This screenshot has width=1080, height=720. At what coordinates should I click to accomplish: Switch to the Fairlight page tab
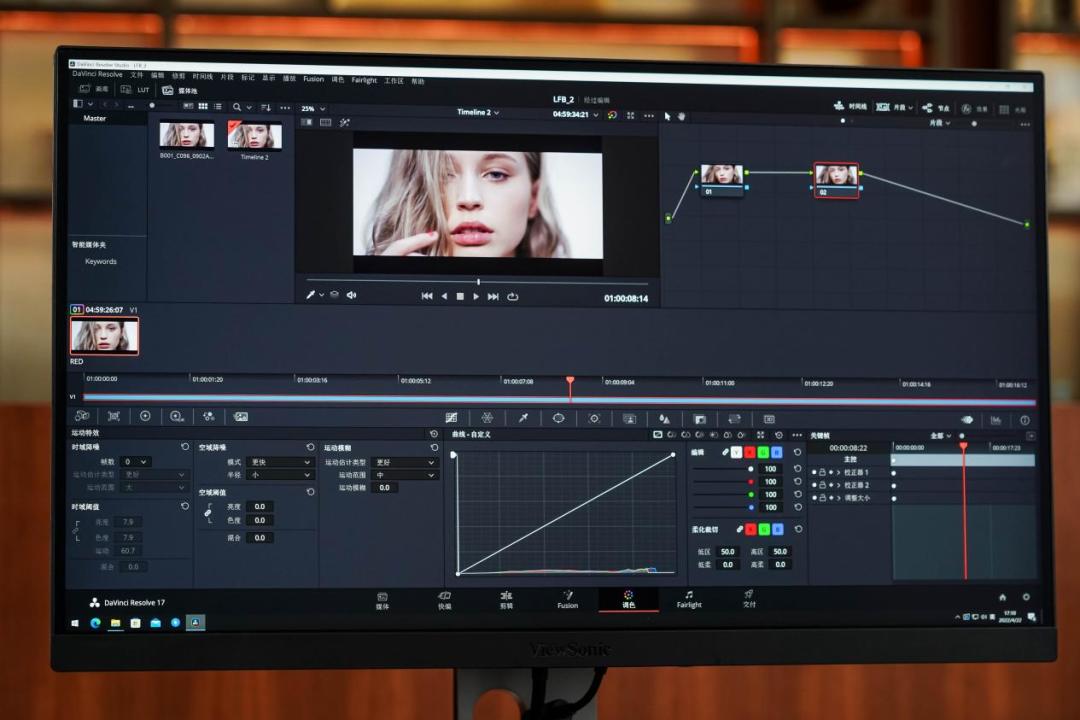(x=689, y=599)
